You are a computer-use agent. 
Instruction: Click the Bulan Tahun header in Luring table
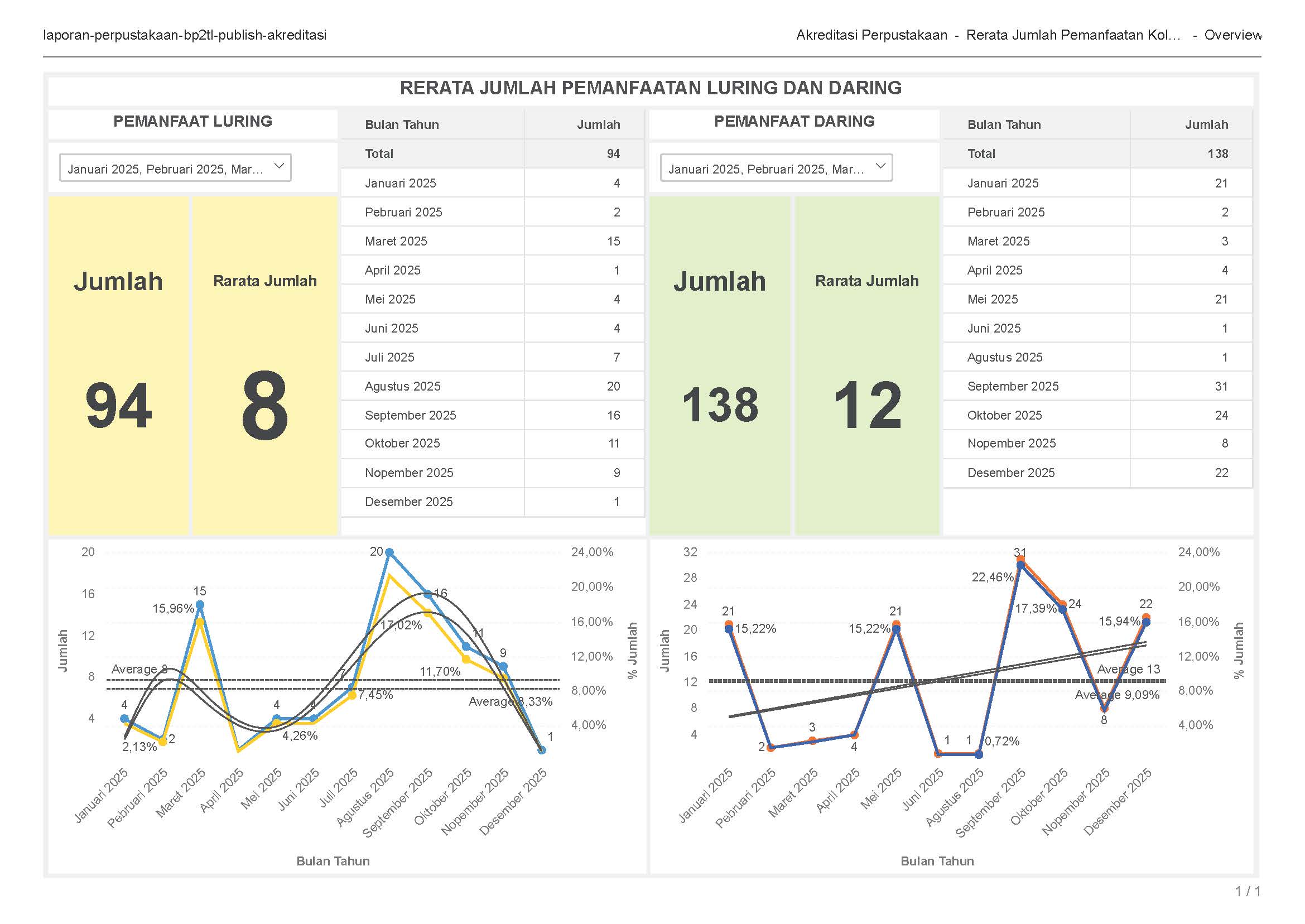(402, 124)
